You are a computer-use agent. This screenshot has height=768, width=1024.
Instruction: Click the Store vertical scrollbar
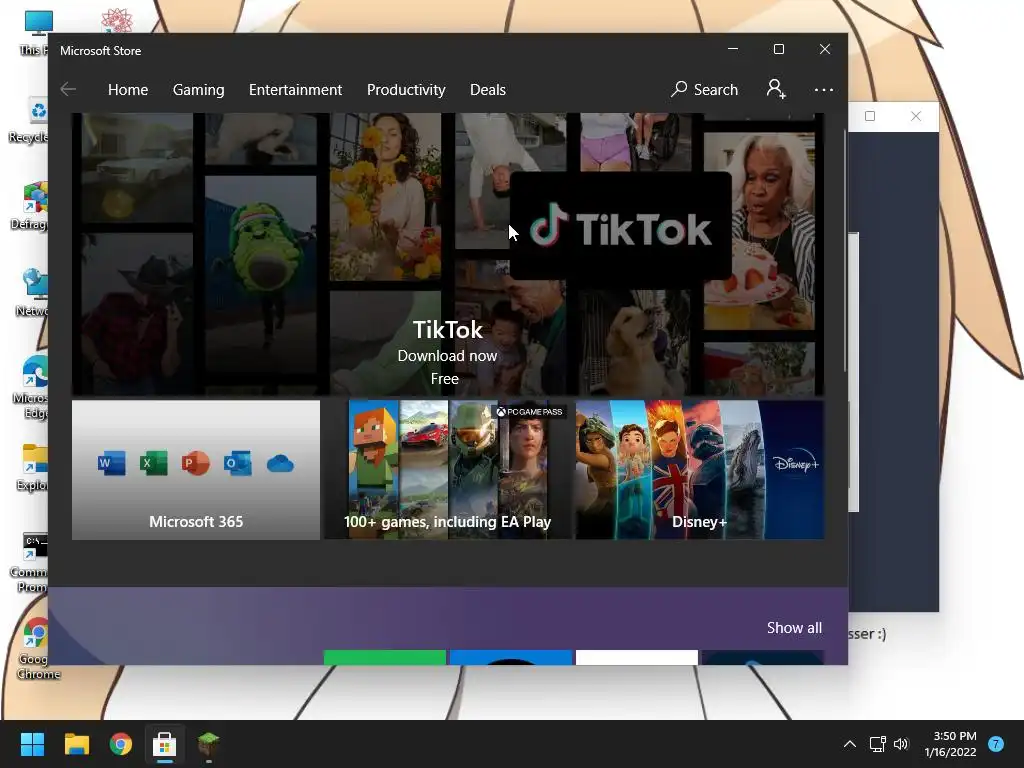(x=845, y=251)
